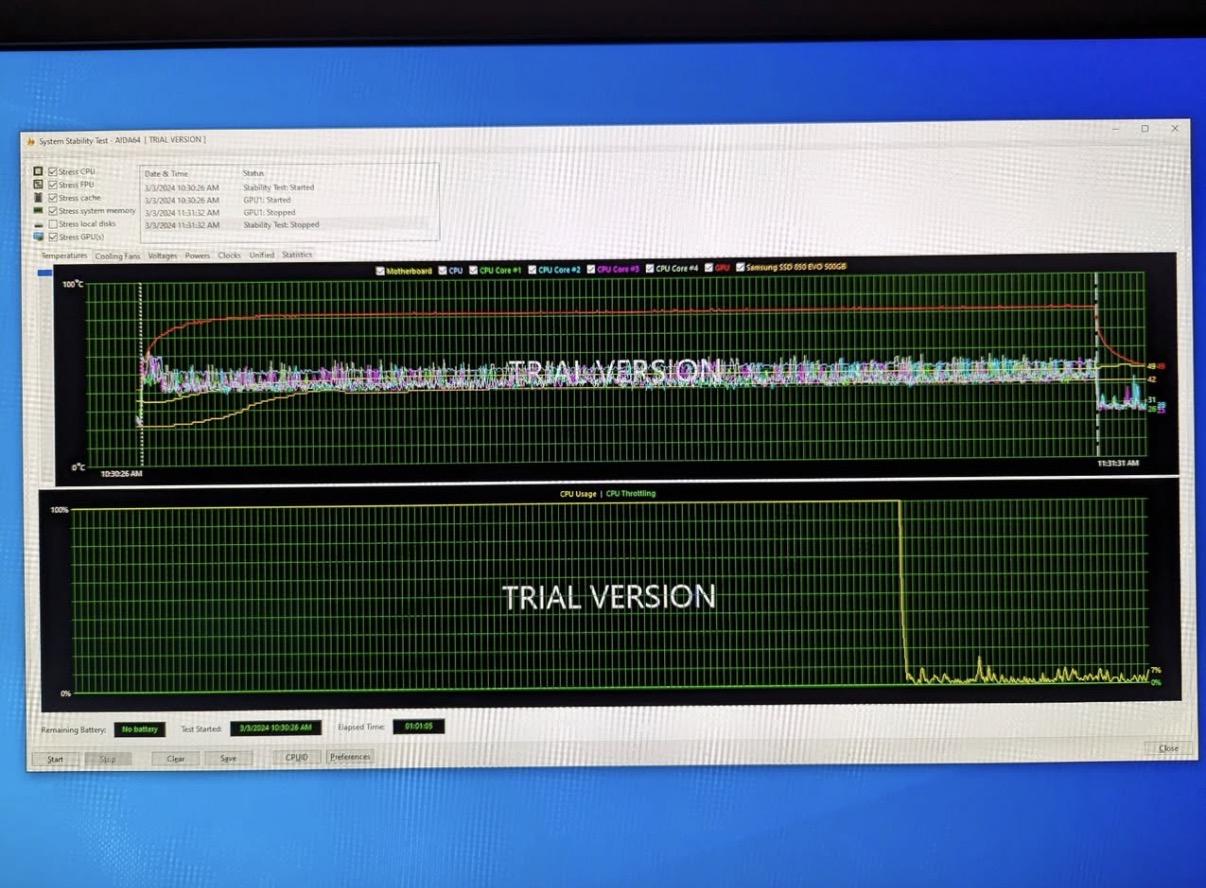Select the 'Stability Test: Stopped' log entry

281,225
